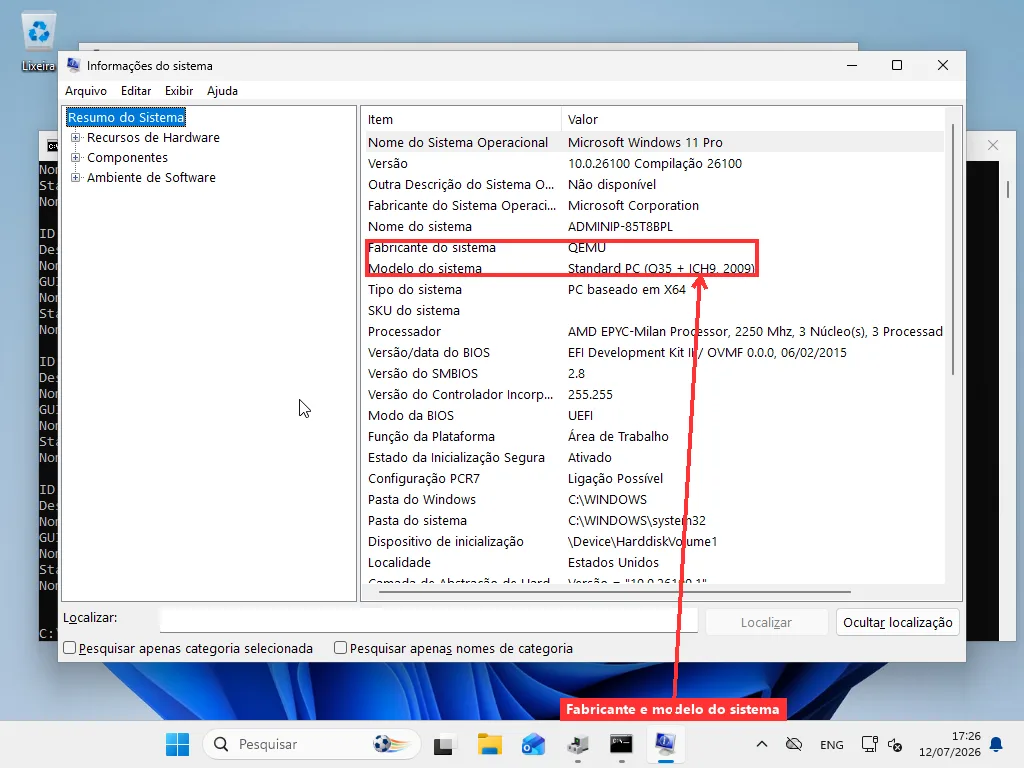Select the Pasta do Windows row
Screen dimensions: 1024x768
pos(653,500)
